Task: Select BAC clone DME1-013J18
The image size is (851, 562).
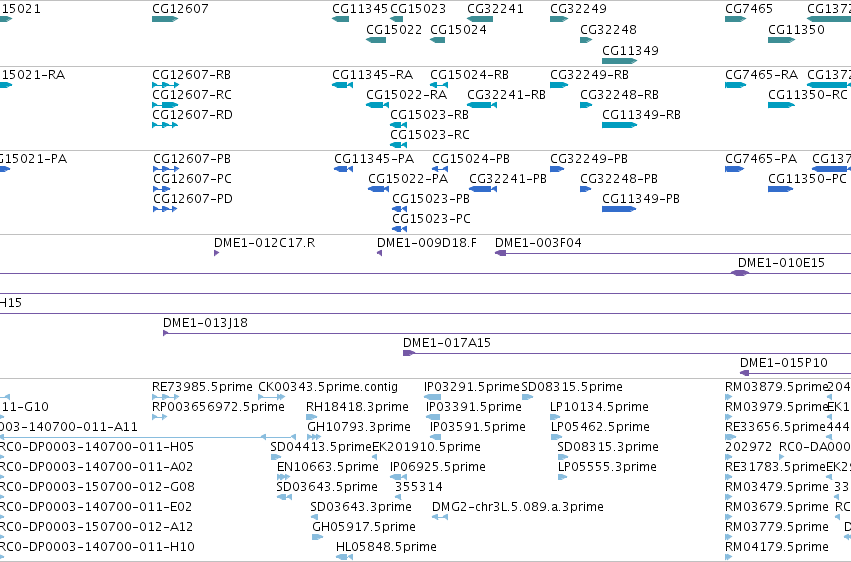Action: pos(205,323)
